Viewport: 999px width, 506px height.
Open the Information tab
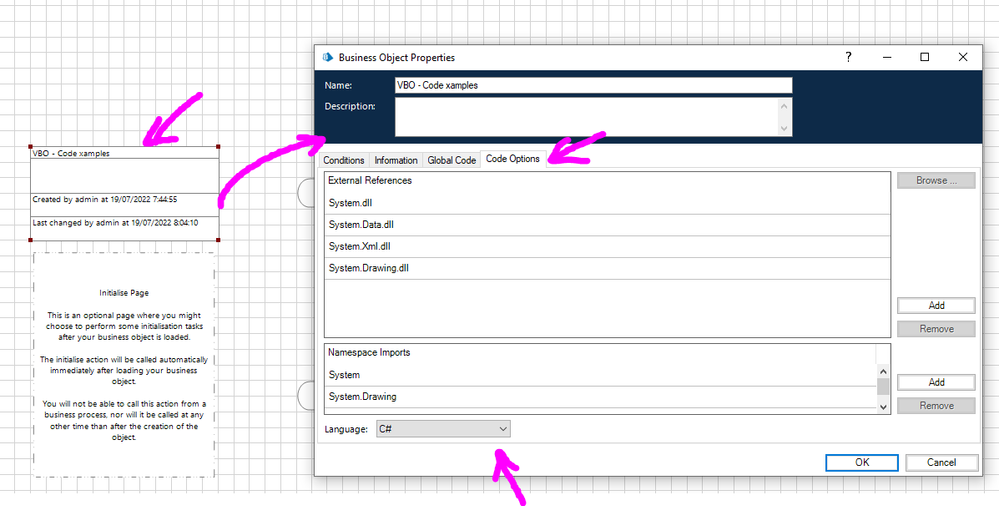[396, 161]
